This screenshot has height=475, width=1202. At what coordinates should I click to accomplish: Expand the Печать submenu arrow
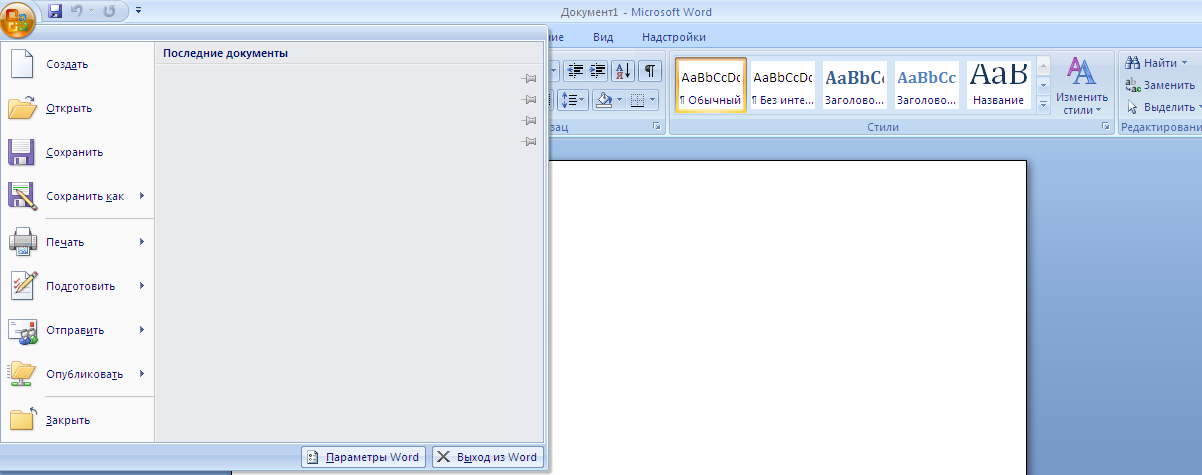143,242
